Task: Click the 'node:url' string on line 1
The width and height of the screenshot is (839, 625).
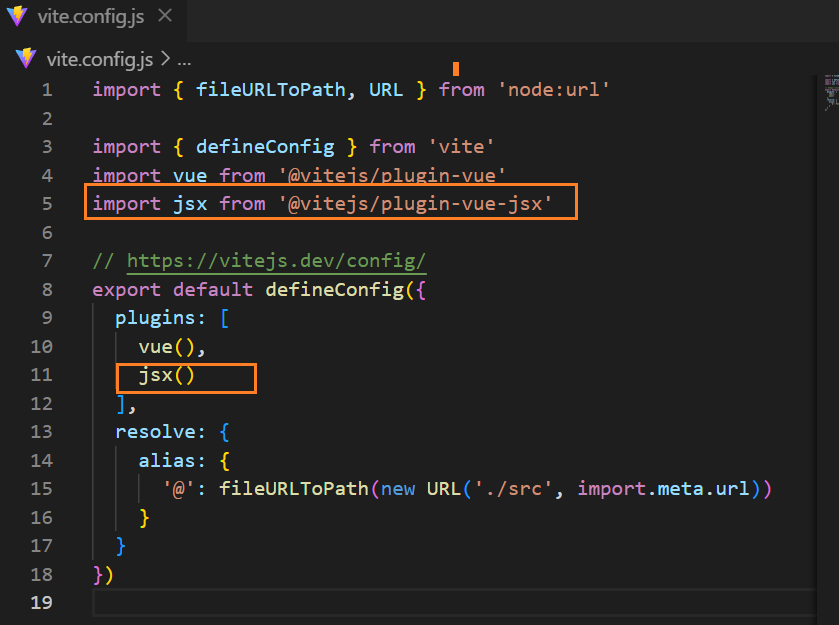Action: [553, 90]
